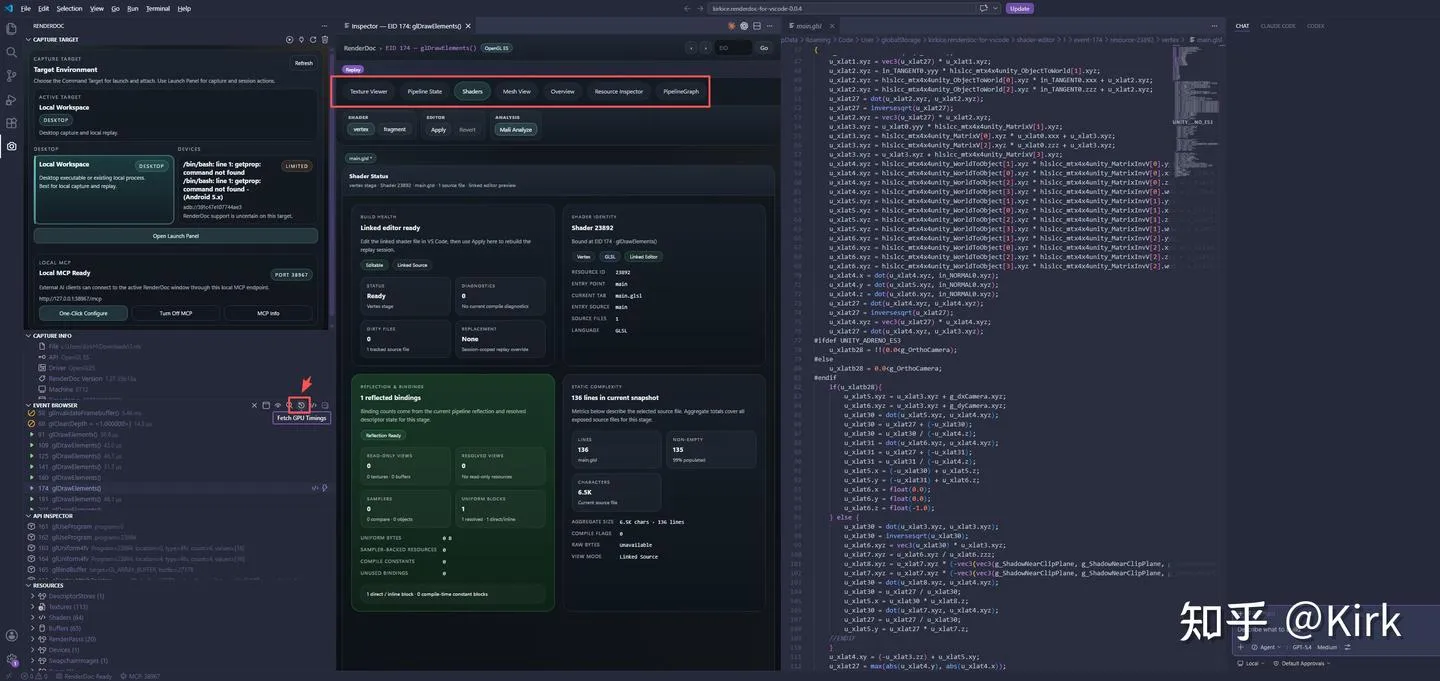Open the Selection menu
This screenshot has height=681, width=1440.
click(x=69, y=8)
